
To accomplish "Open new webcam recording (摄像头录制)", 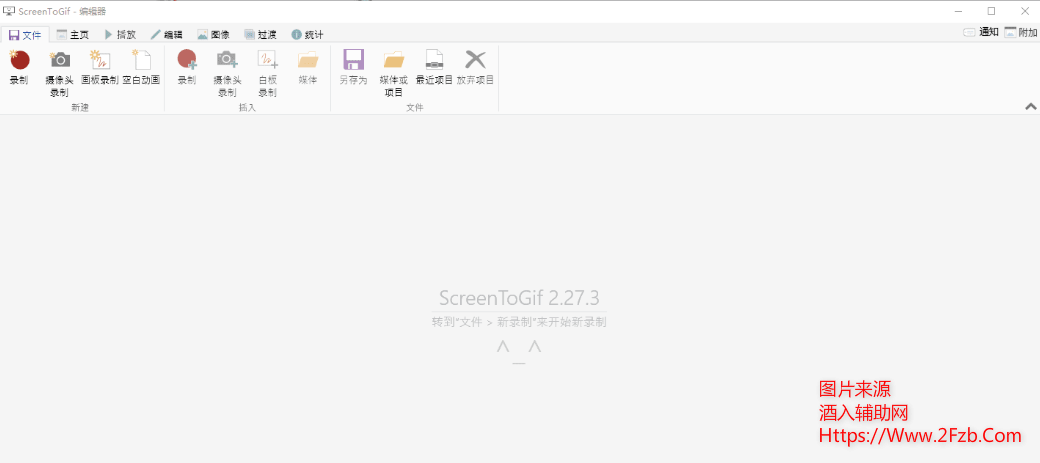I will tap(60, 73).
